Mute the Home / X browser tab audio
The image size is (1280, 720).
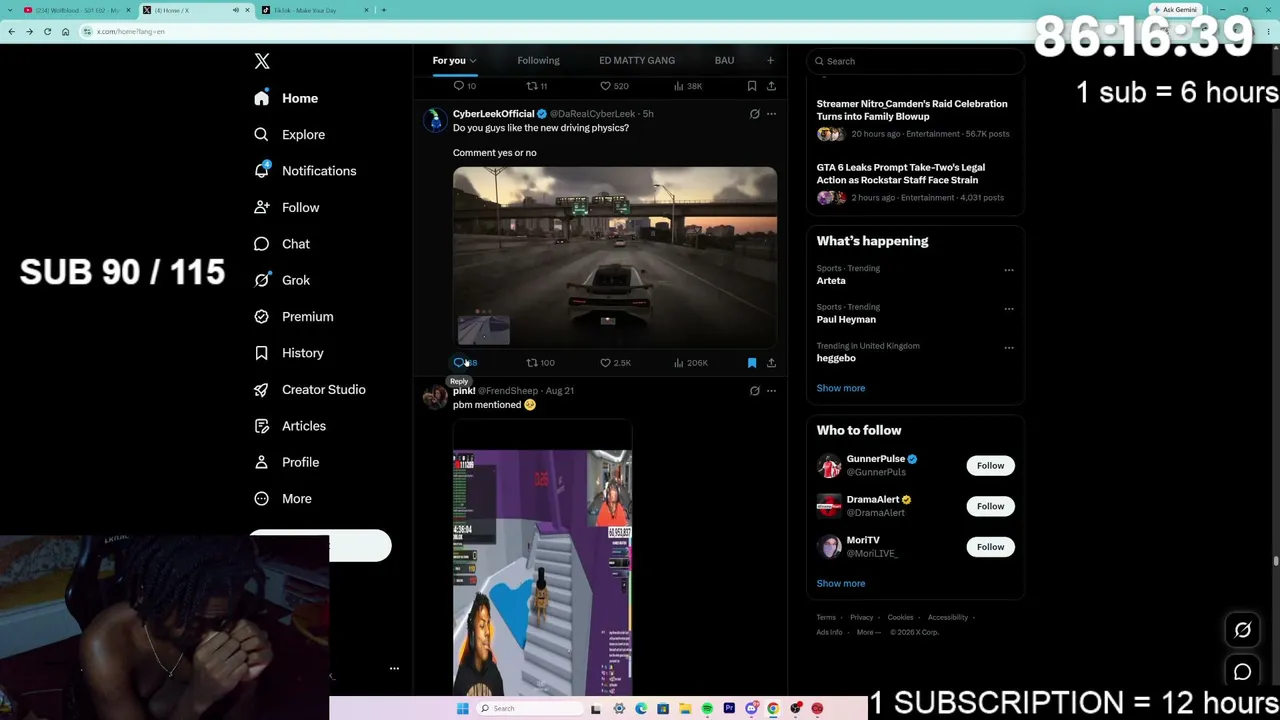tap(236, 10)
